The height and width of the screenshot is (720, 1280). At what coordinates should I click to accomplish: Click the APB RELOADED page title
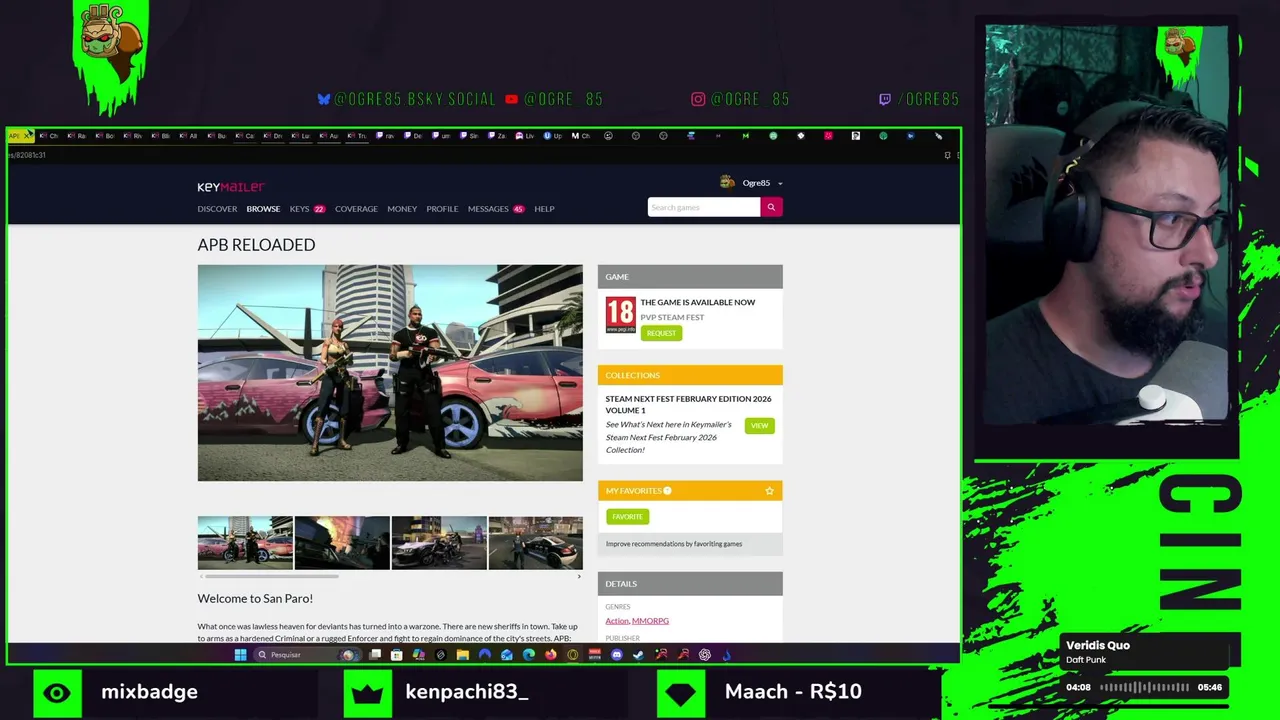pyautogui.click(x=256, y=245)
